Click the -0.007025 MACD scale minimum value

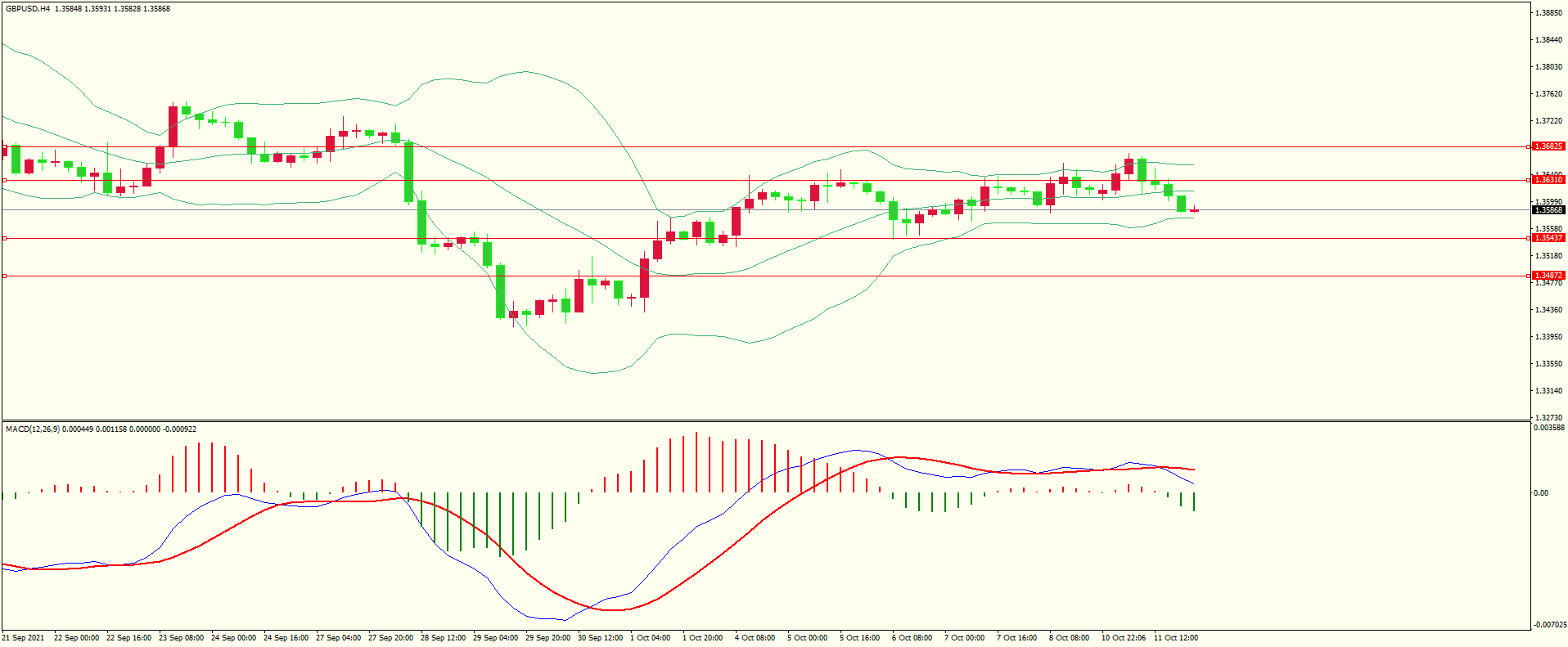[1550, 625]
